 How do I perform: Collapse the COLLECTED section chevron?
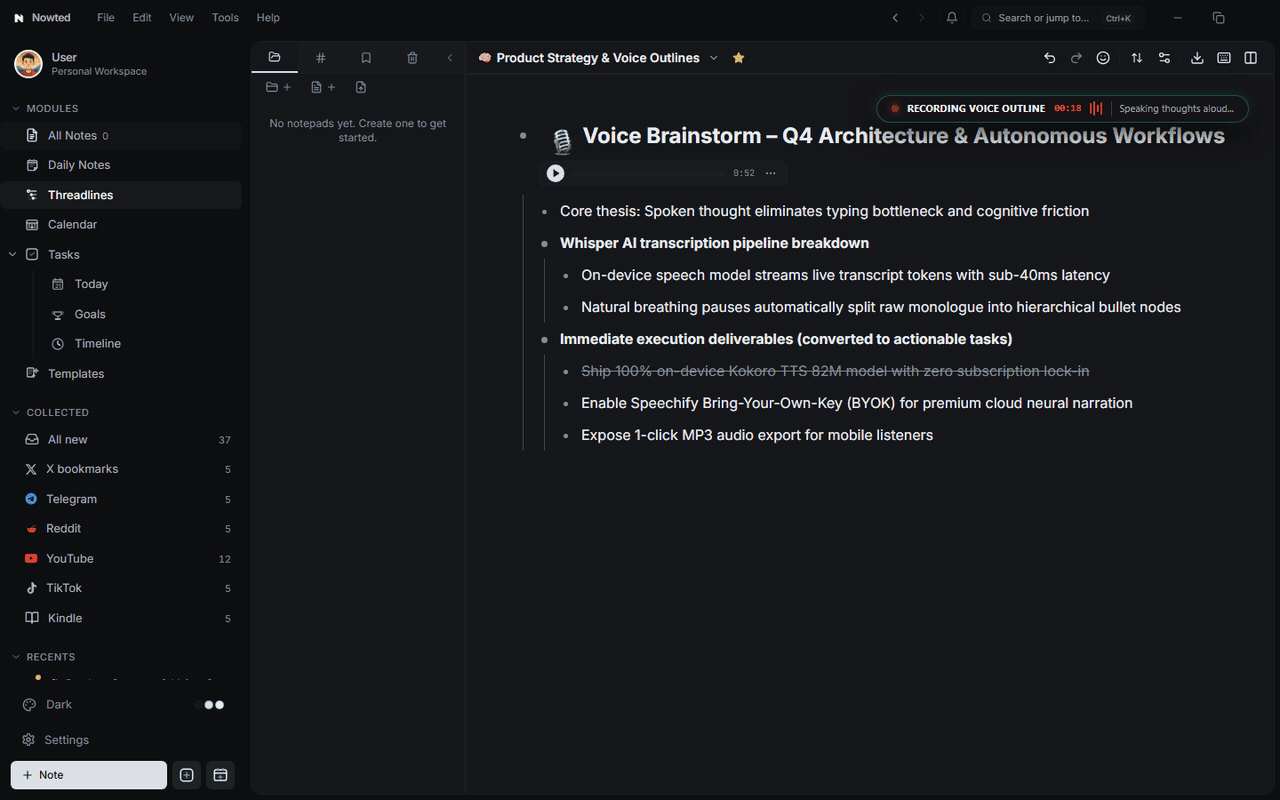click(15, 412)
